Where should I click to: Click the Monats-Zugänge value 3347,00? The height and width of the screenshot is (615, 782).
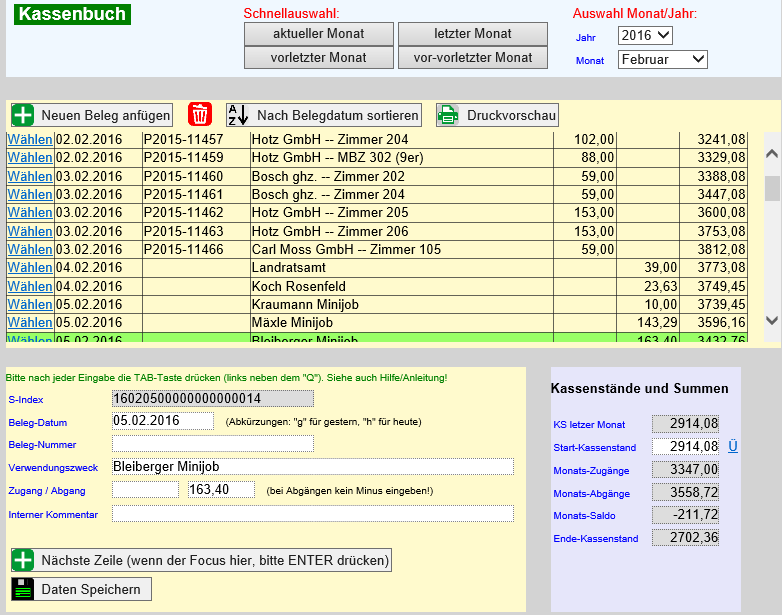tap(685, 469)
